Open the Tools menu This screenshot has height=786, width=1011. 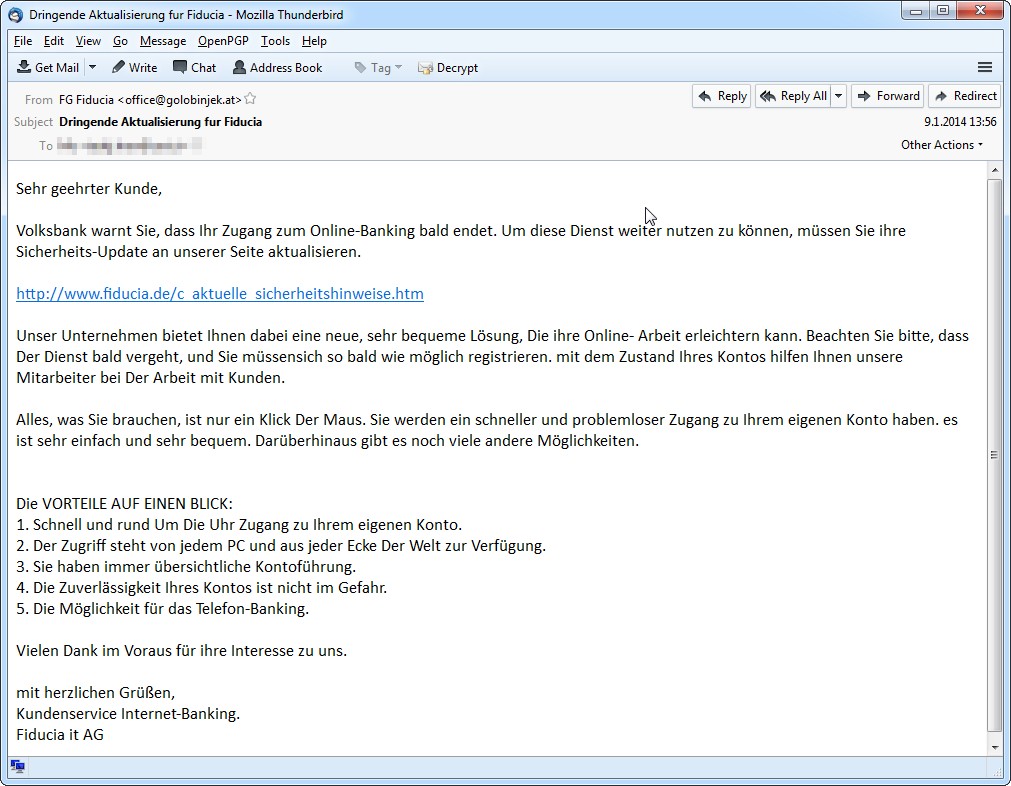tap(275, 41)
